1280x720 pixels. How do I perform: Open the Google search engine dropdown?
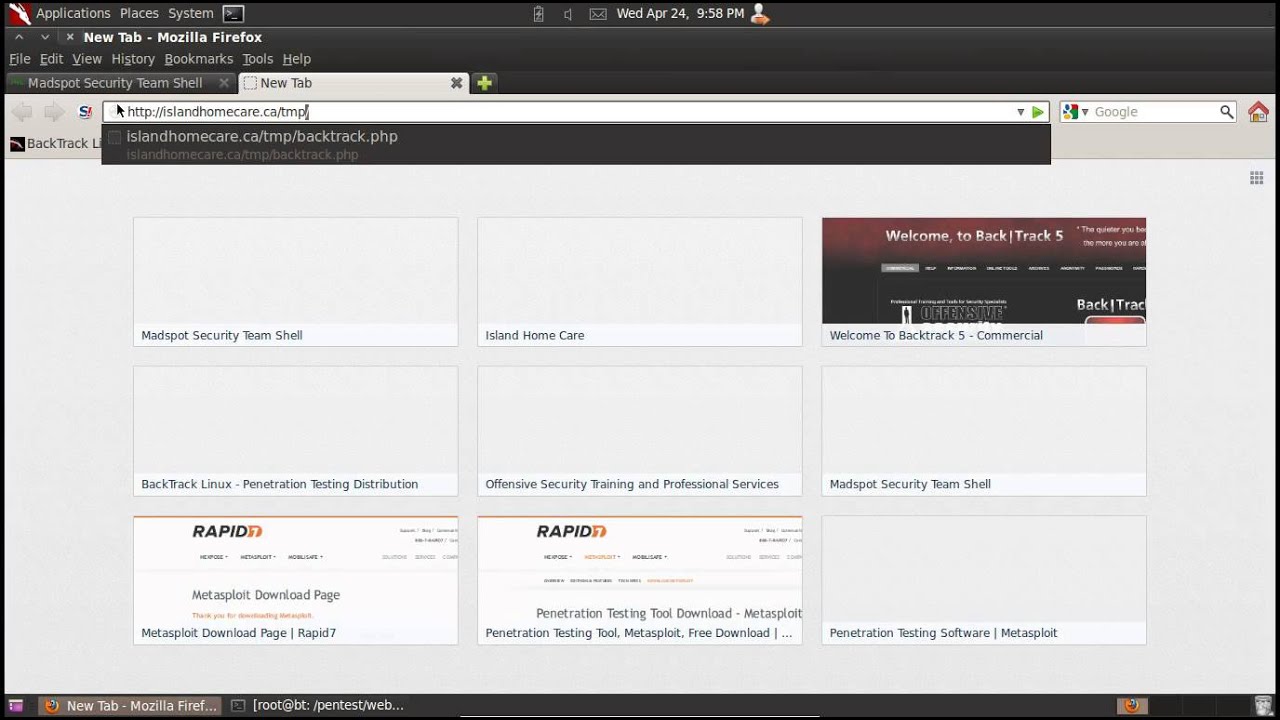pos(1075,112)
